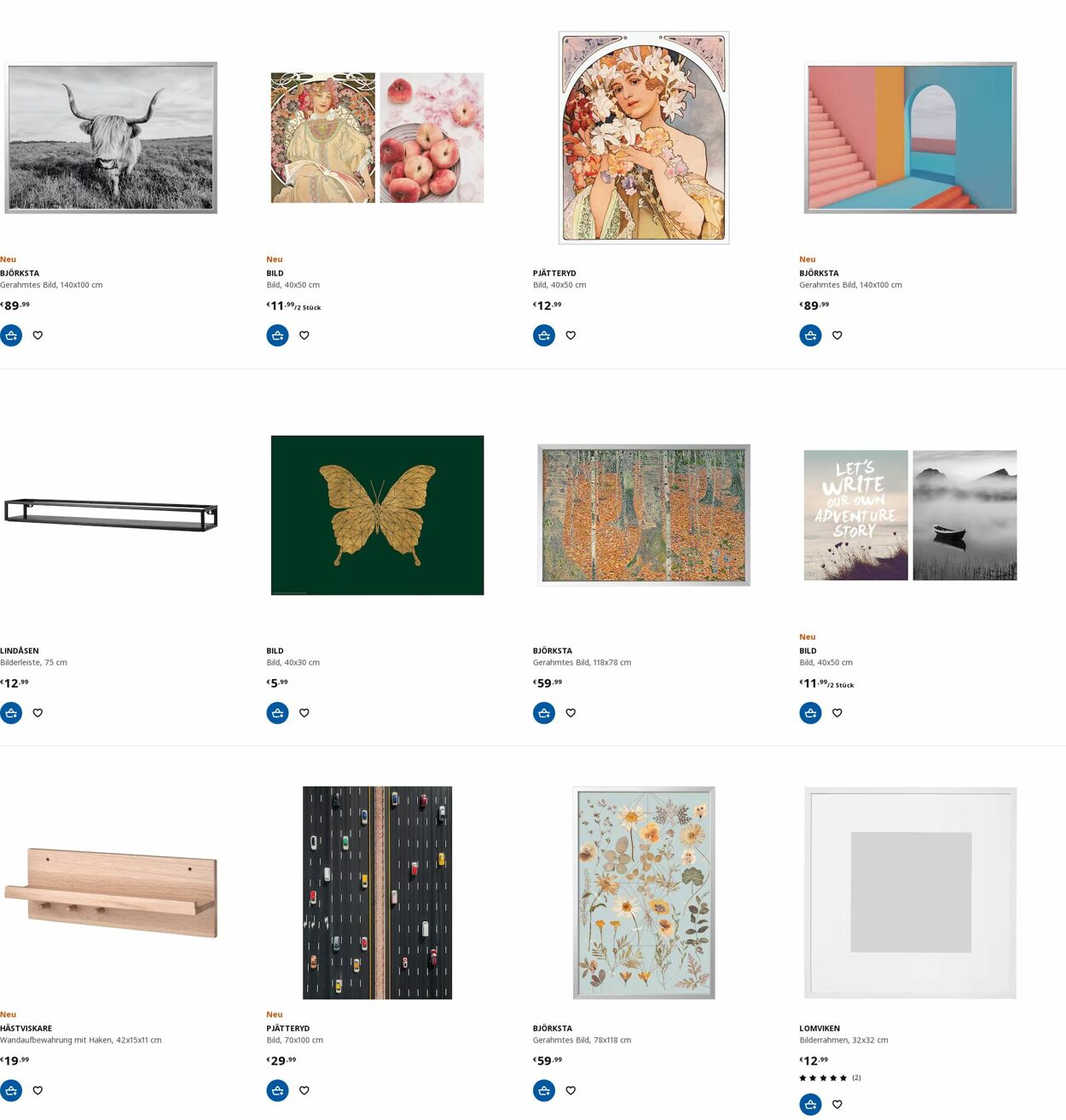1066x1120 pixels.
Task: Open the highland cow picture thumbnail
Action: 111,137
